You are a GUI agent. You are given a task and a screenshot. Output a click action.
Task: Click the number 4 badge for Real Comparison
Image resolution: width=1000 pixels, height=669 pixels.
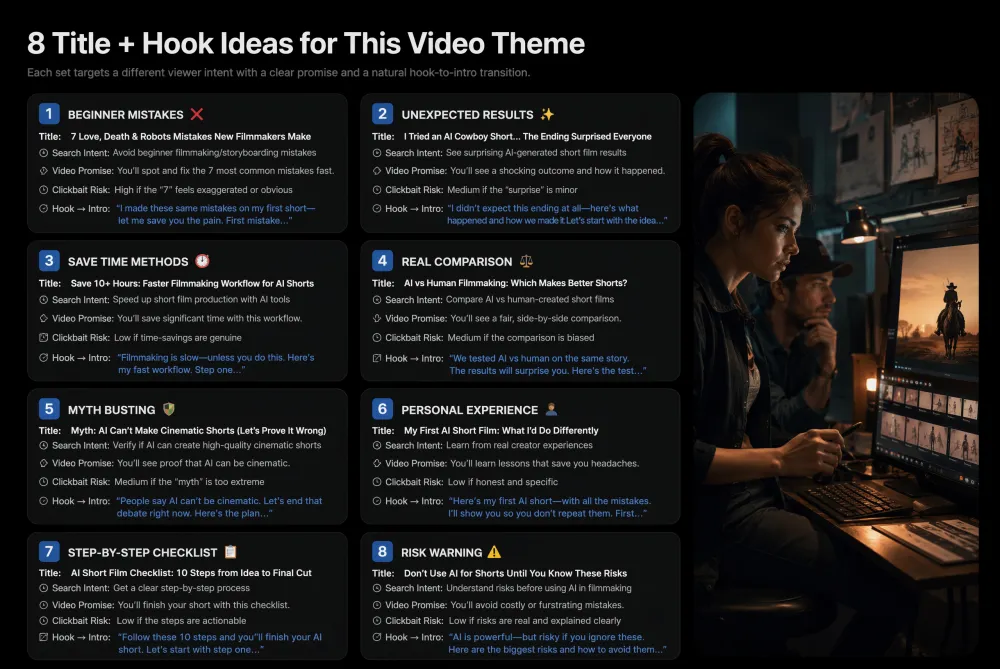[x=382, y=260]
